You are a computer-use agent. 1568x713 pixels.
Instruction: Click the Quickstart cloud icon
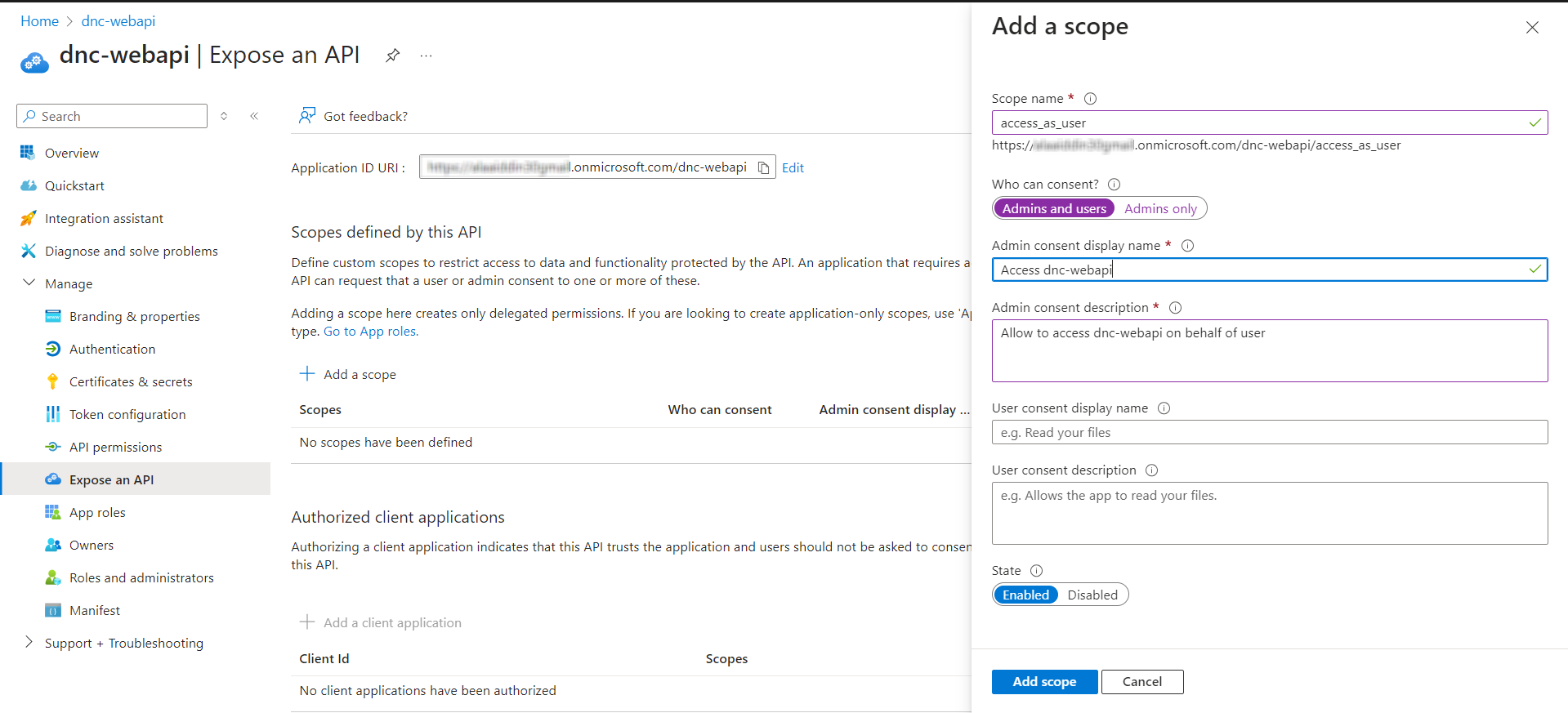point(28,185)
